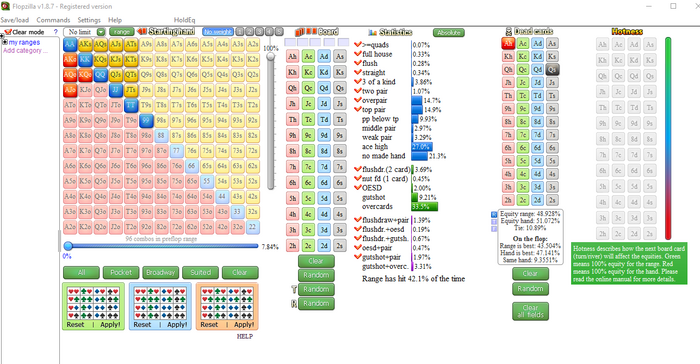Toggle JTs in the starting hand matrix
The image size is (700, 364).
click(x=131, y=90)
